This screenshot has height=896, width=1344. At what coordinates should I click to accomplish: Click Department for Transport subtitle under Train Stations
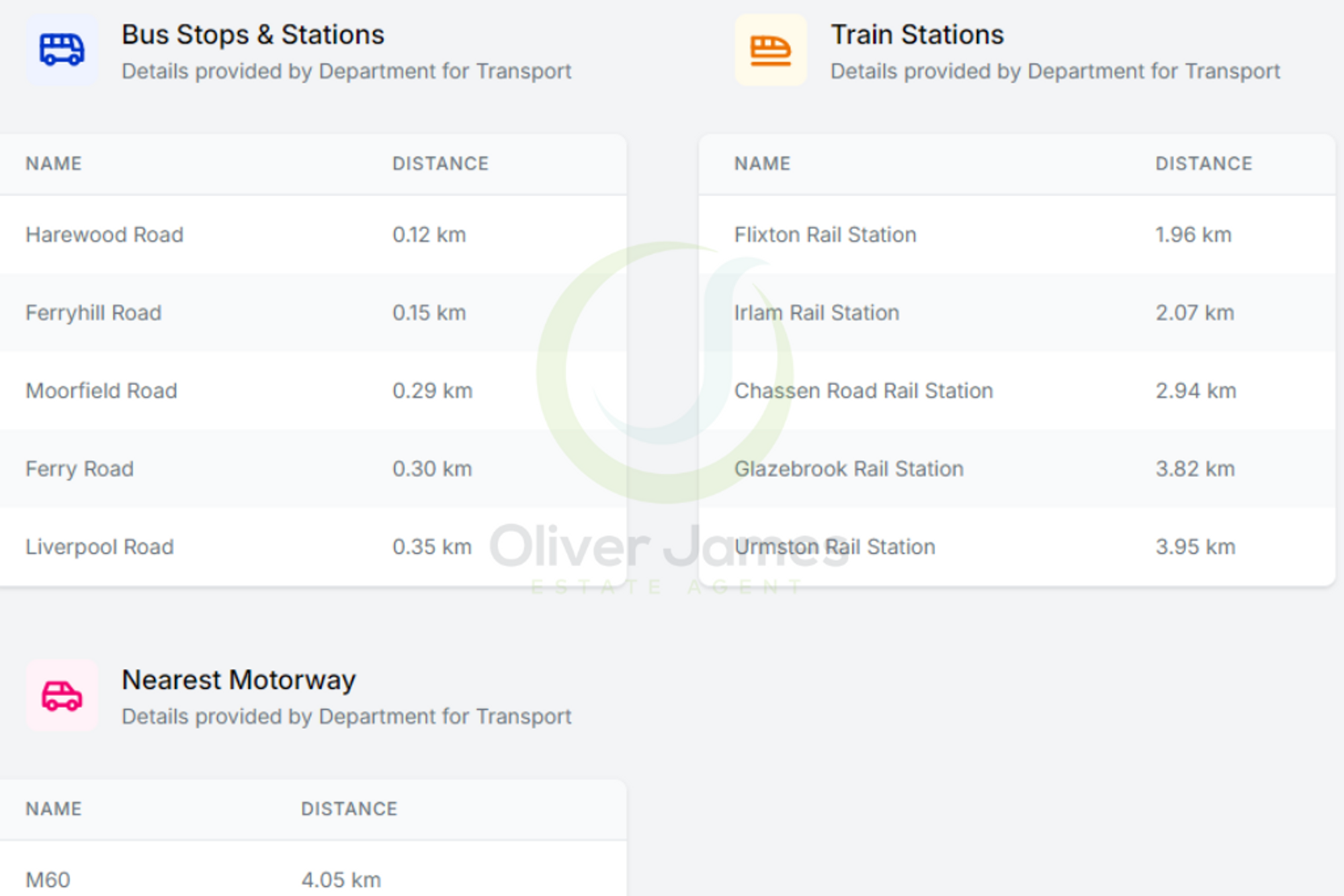click(1056, 71)
